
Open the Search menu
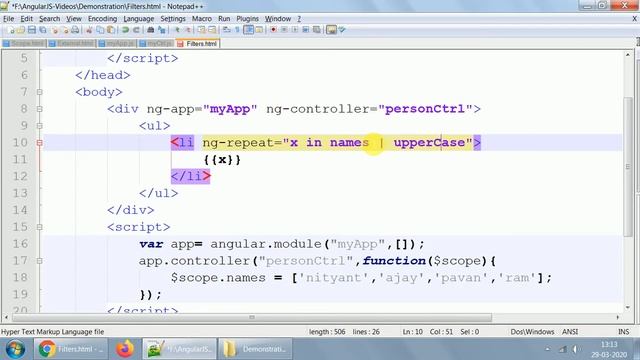pos(49,19)
